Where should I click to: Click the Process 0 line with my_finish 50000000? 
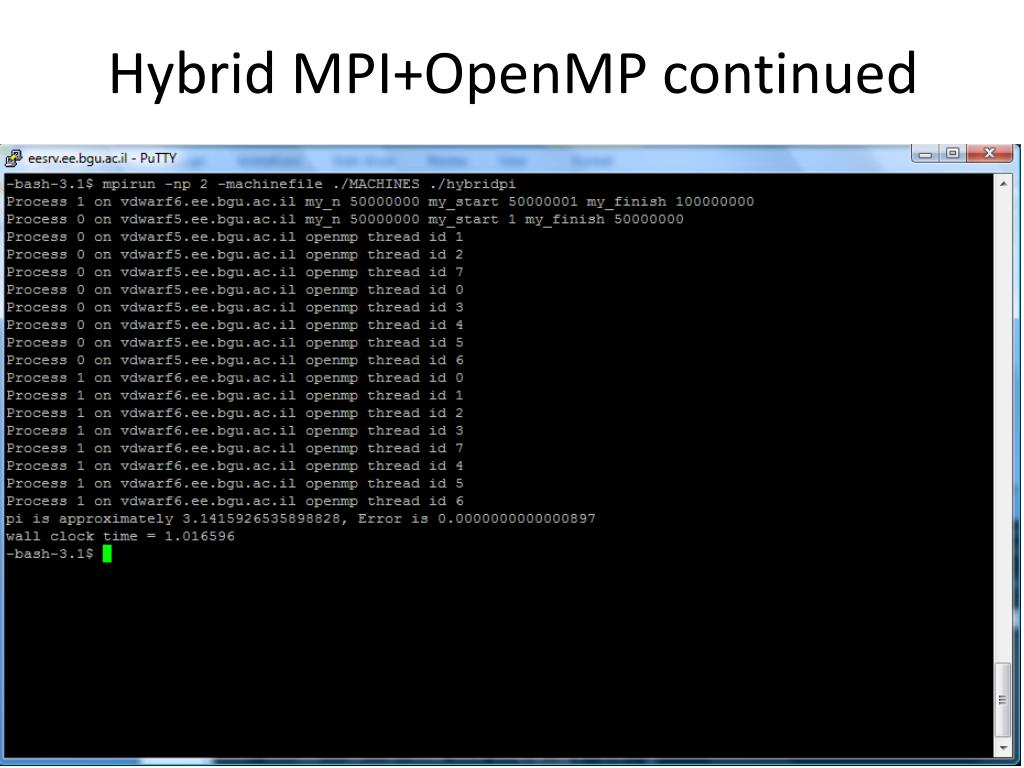click(x=344, y=219)
